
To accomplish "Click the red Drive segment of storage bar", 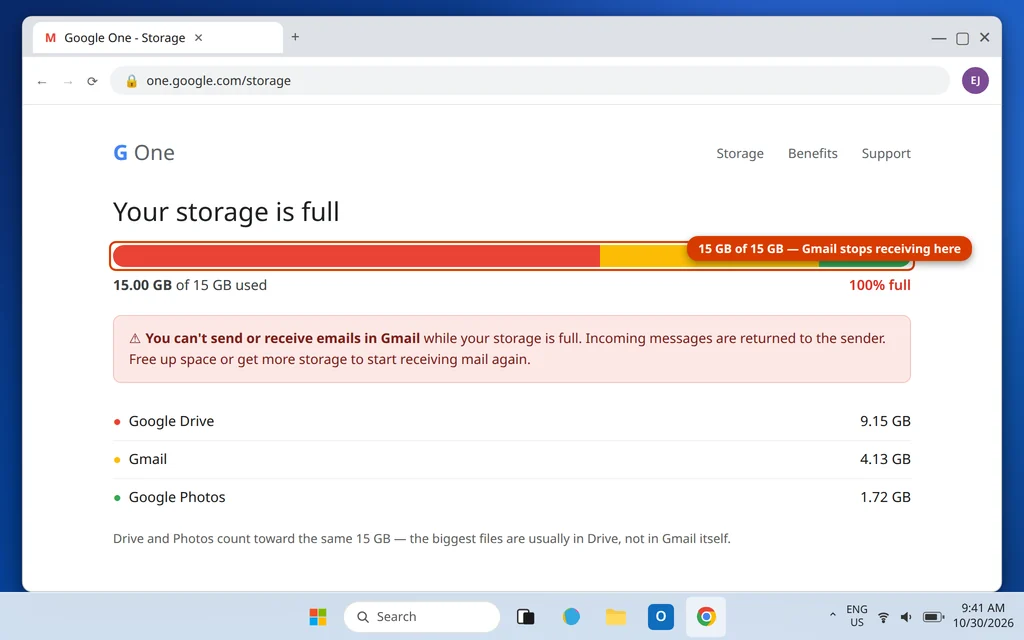I will (x=357, y=256).
